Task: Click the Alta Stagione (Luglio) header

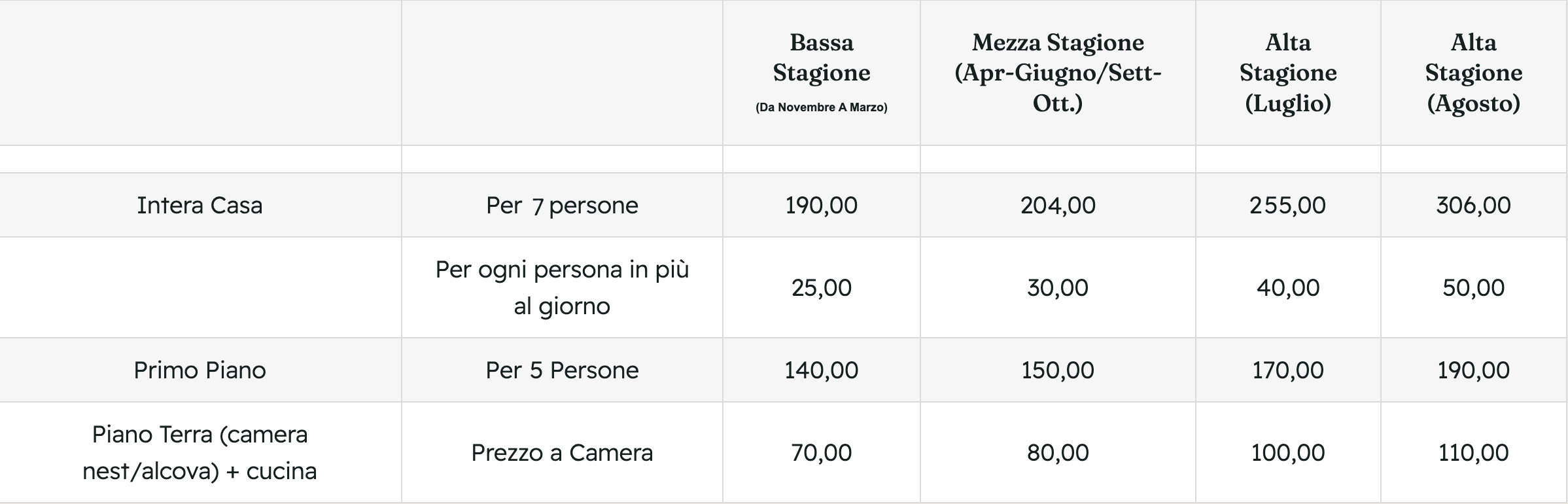Action: click(x=1287, y=72)
